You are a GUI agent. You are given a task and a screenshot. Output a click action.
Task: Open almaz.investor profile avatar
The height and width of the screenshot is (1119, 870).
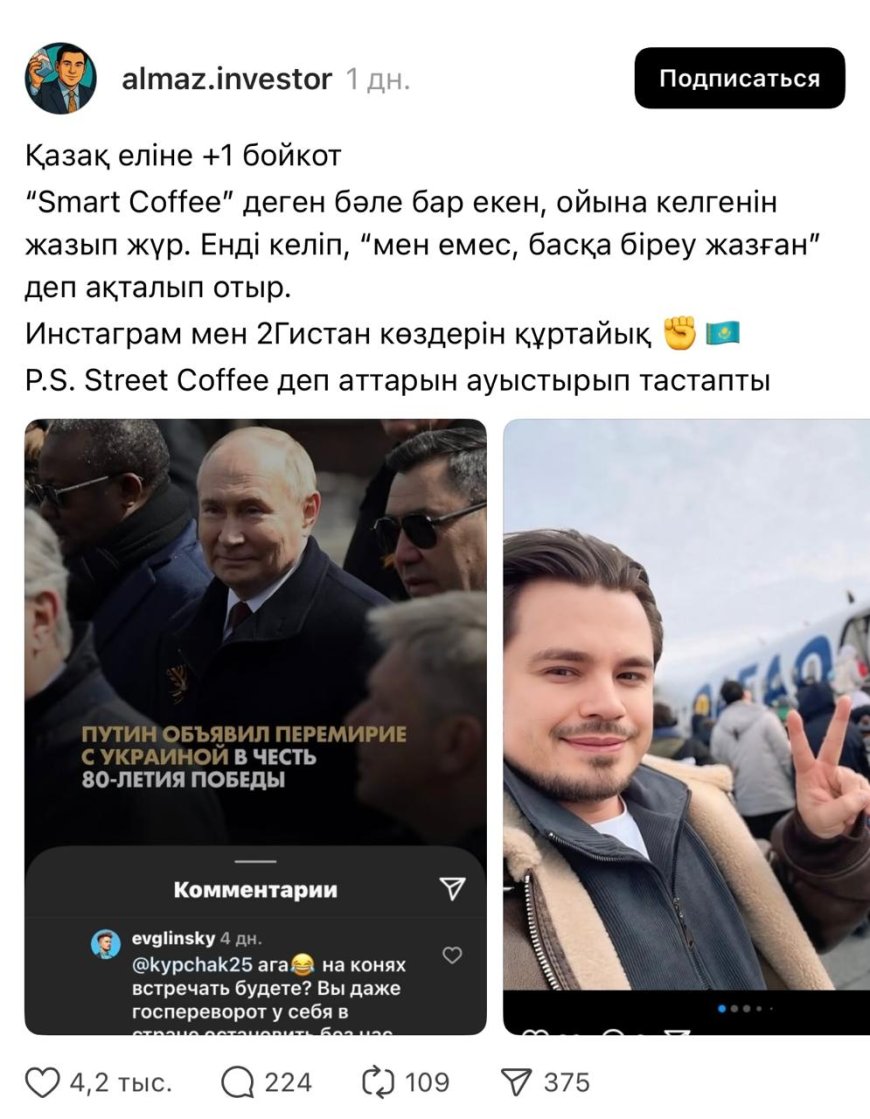click(x=61, y=78)
